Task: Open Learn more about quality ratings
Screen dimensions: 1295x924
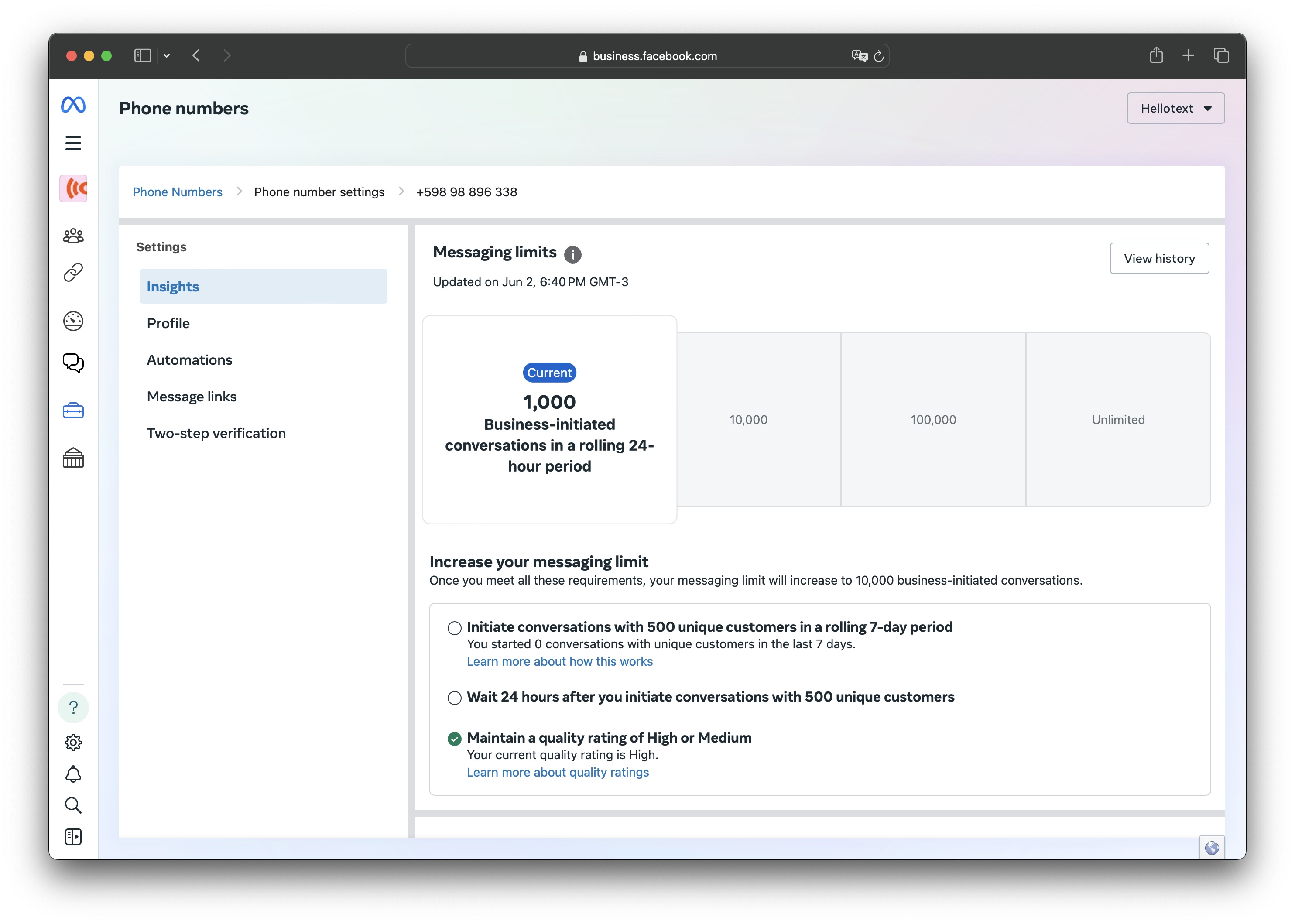Action: pyautogui.click(x=558, y=772)
